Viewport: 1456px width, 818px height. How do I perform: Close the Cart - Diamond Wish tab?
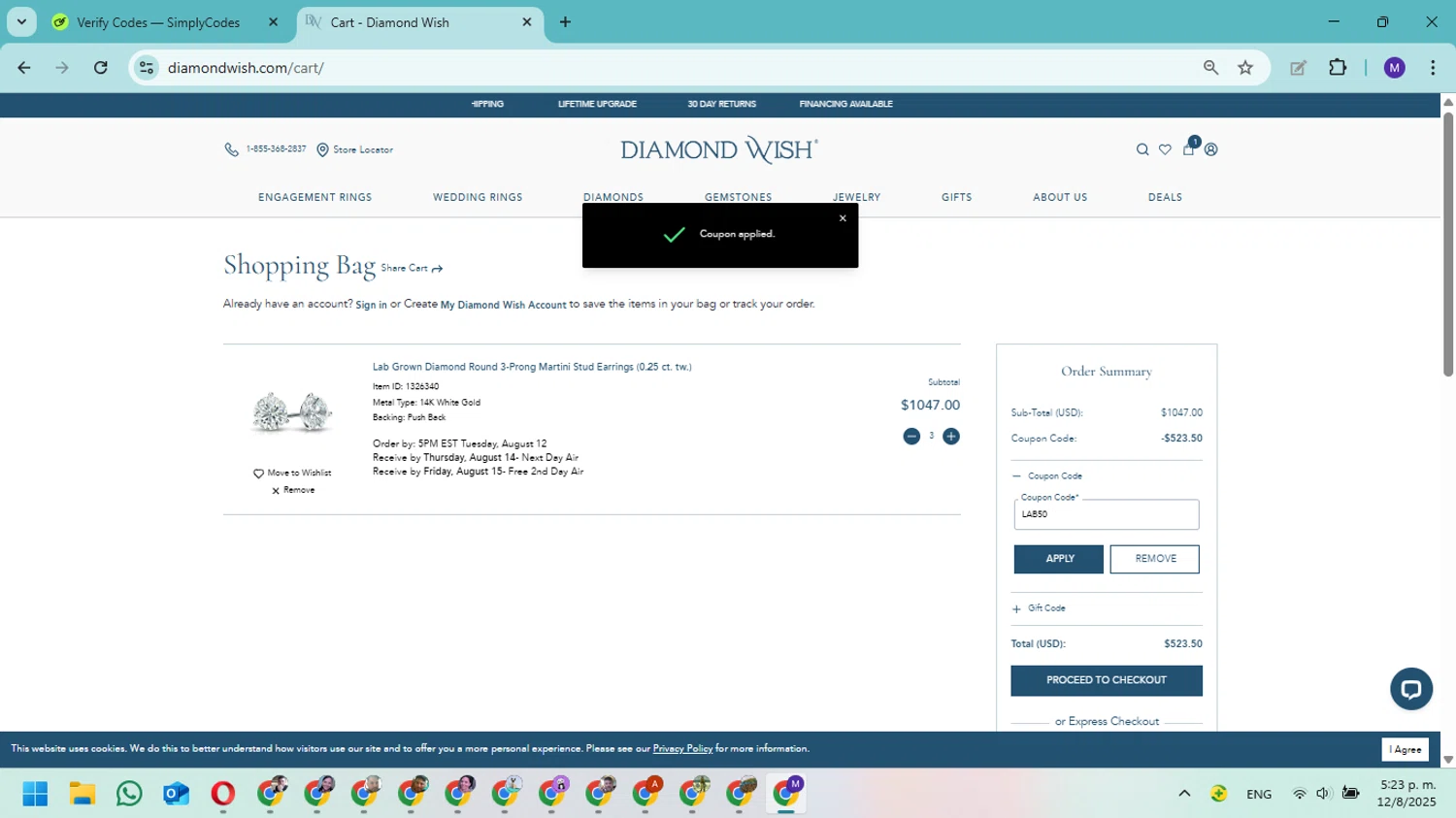[527, 22]
